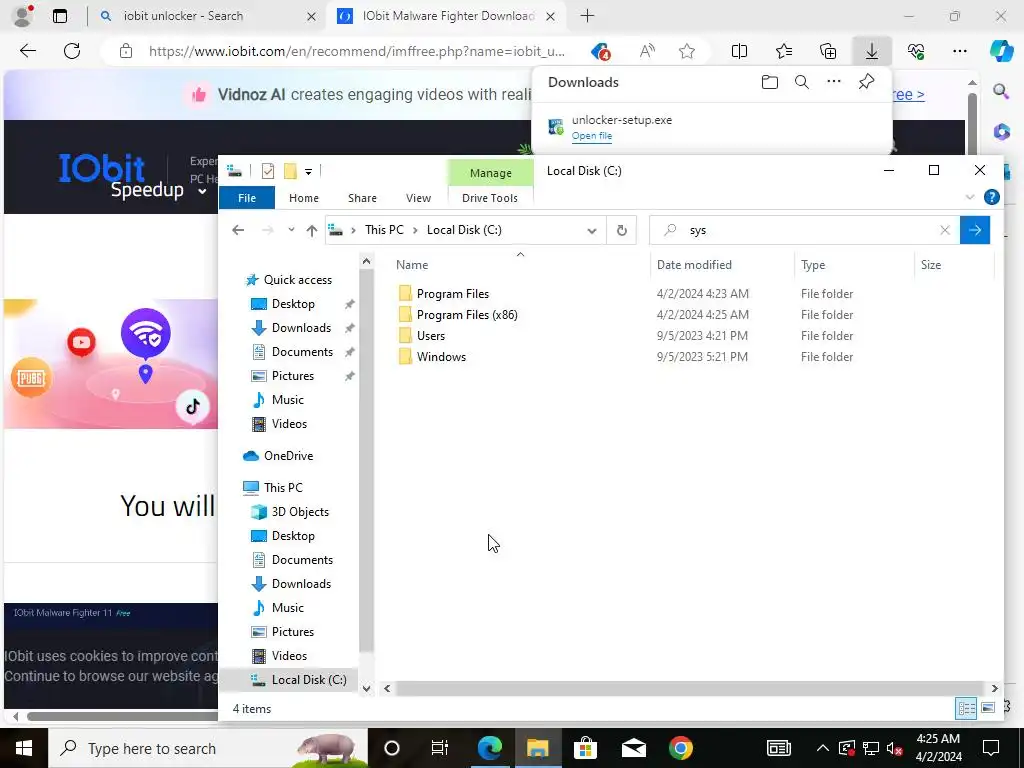This screenshot has width=1024, height=768.
Task: Open the Edge profile avatar icon
Action: pos(23,16)
